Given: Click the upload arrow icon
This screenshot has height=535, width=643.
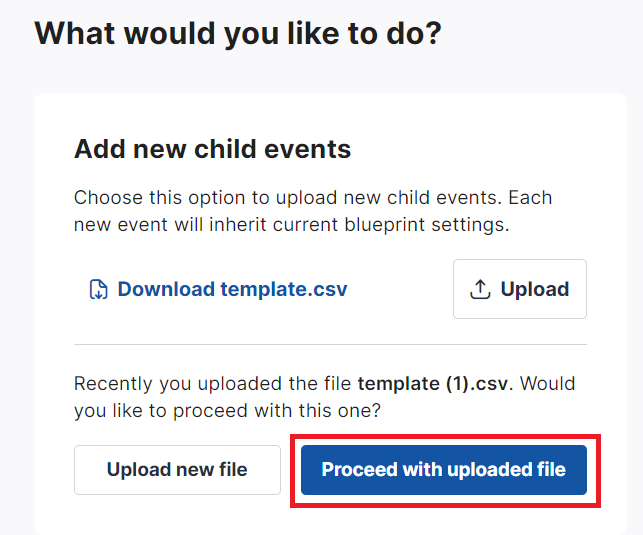Looking at the screenshot, I should (481, 289).
